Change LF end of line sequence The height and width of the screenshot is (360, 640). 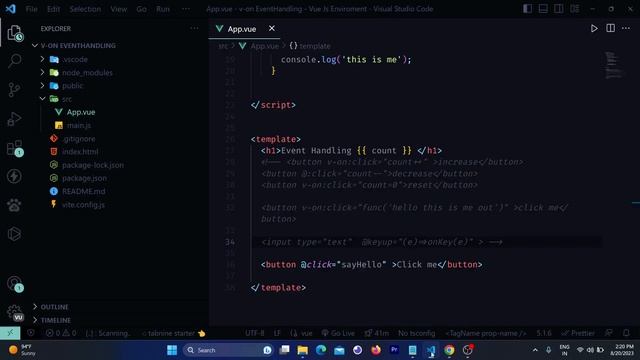277,333
